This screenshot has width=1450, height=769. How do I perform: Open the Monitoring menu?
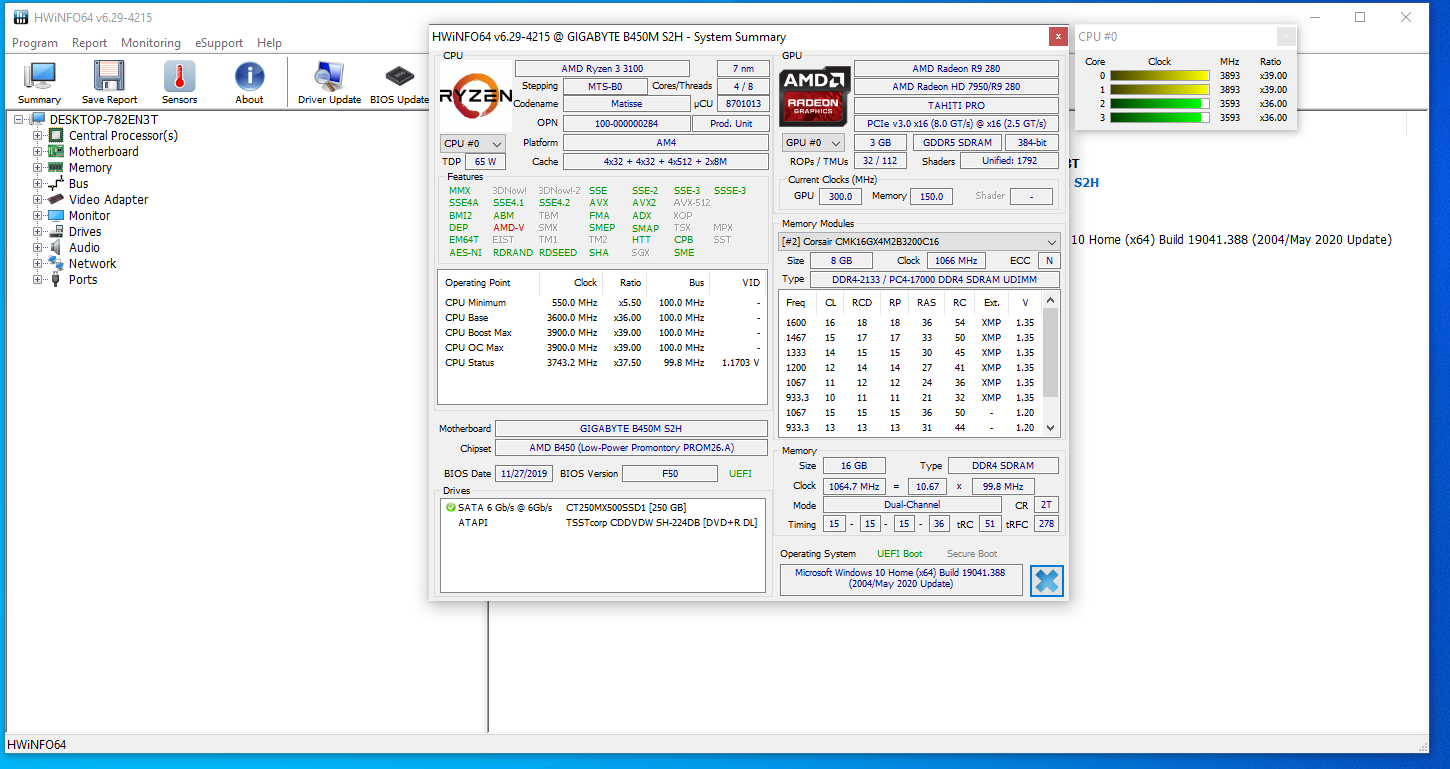pos(151,43)
